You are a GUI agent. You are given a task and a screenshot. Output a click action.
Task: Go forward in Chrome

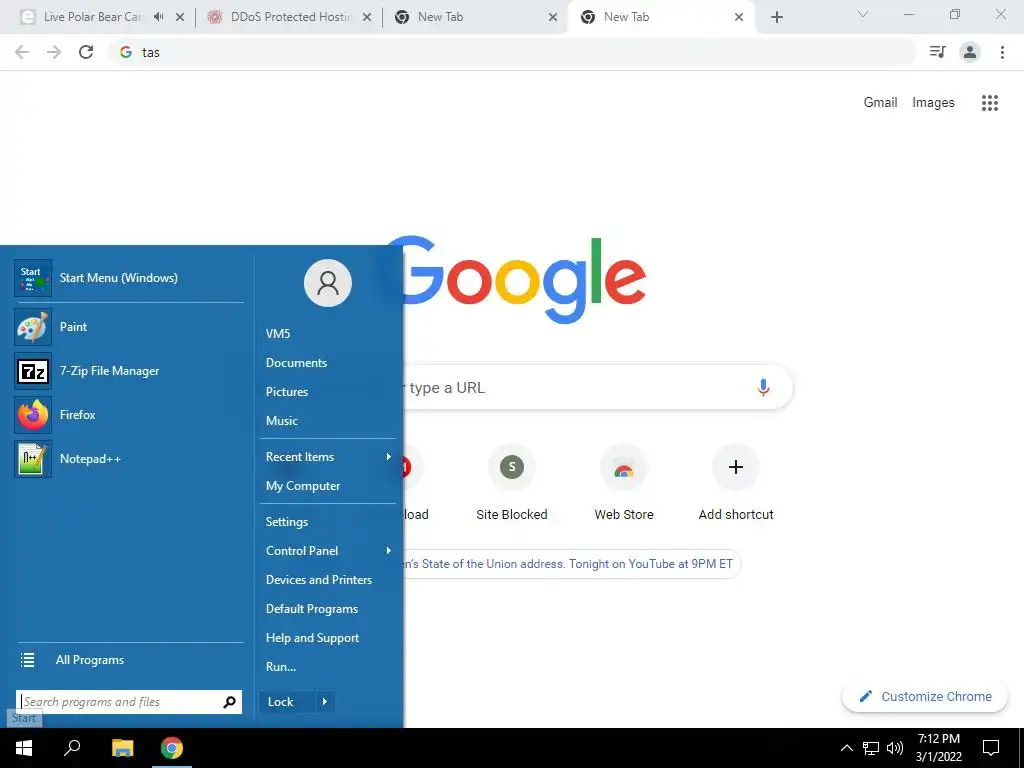(54, 52)
